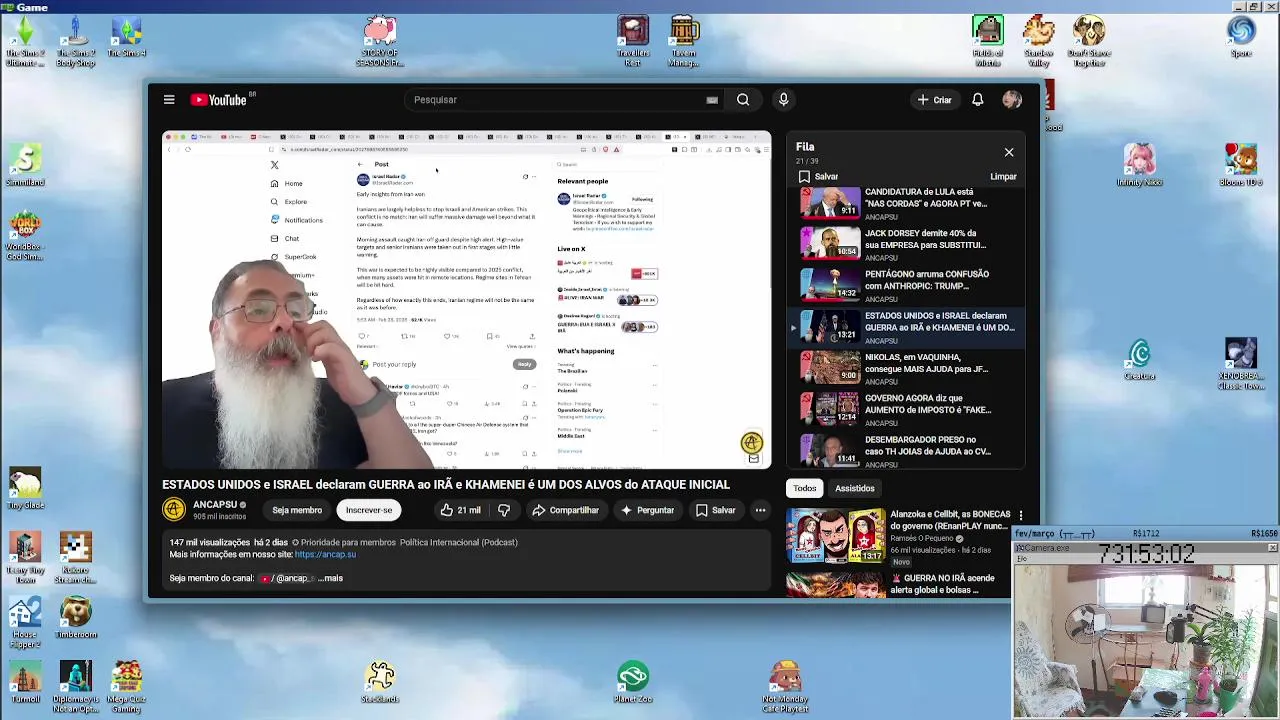Open the ancap.su site link
This screenshot has width=1280, height=720.
click(325, 554)
